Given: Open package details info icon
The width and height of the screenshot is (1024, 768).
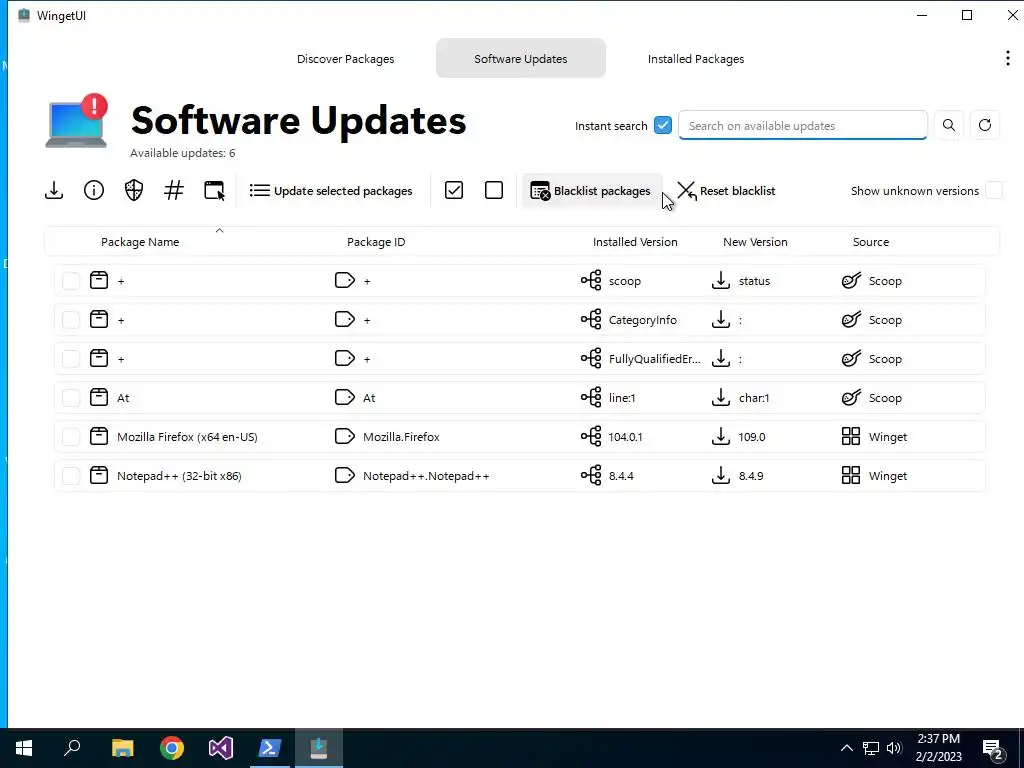Looking at the screenshot, I should point(94,191).
